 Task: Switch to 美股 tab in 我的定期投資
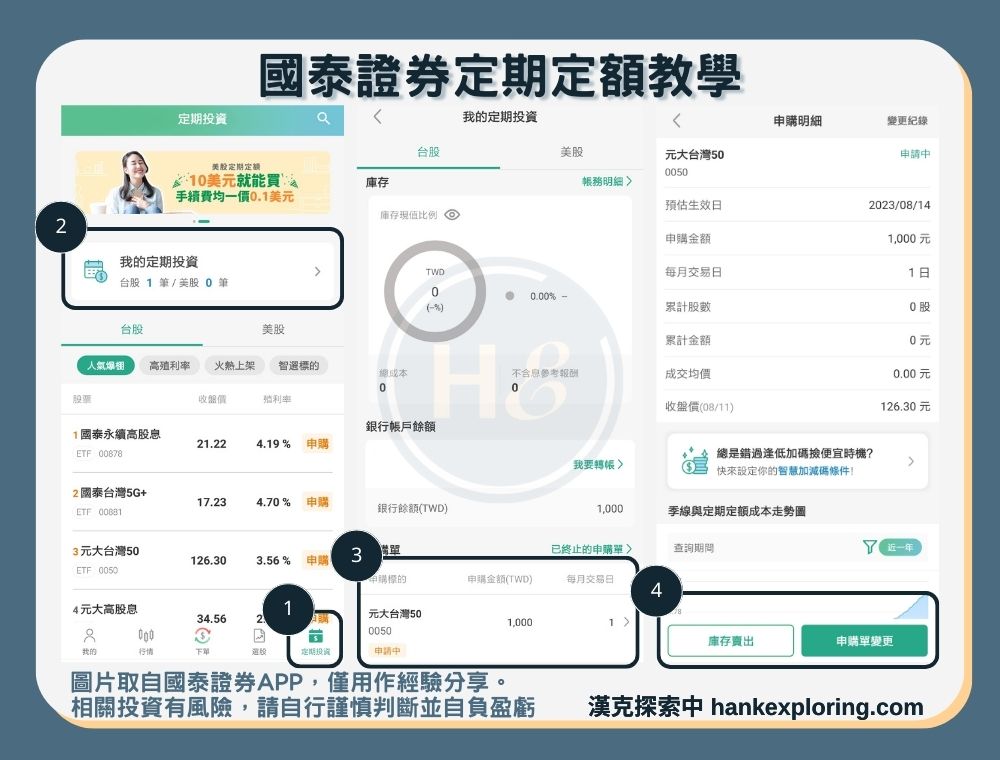tap(571, 152)
